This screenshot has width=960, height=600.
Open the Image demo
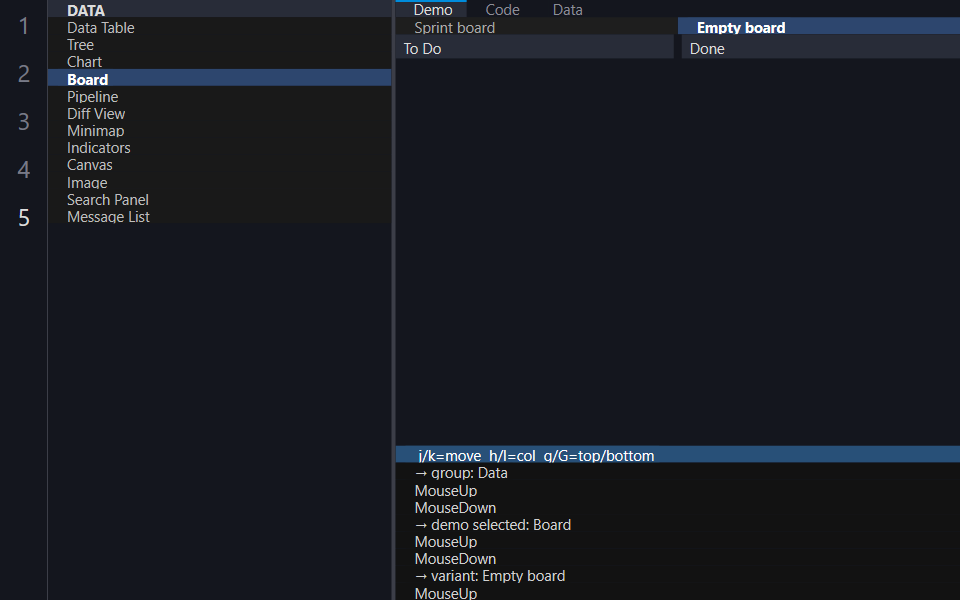(x=219, y=182)
